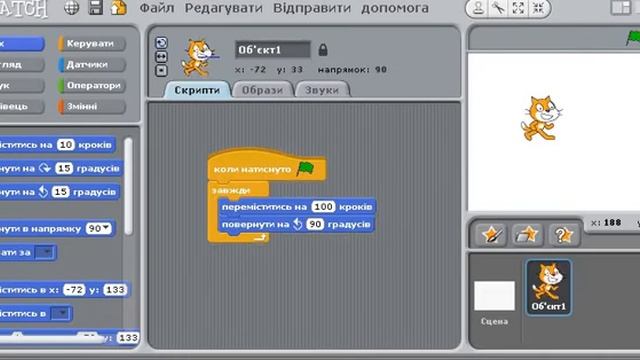Click the blocks palette vertical scrollbar
Image resolution: width=640 pixels, height=360 pixels.
point(128,187)
